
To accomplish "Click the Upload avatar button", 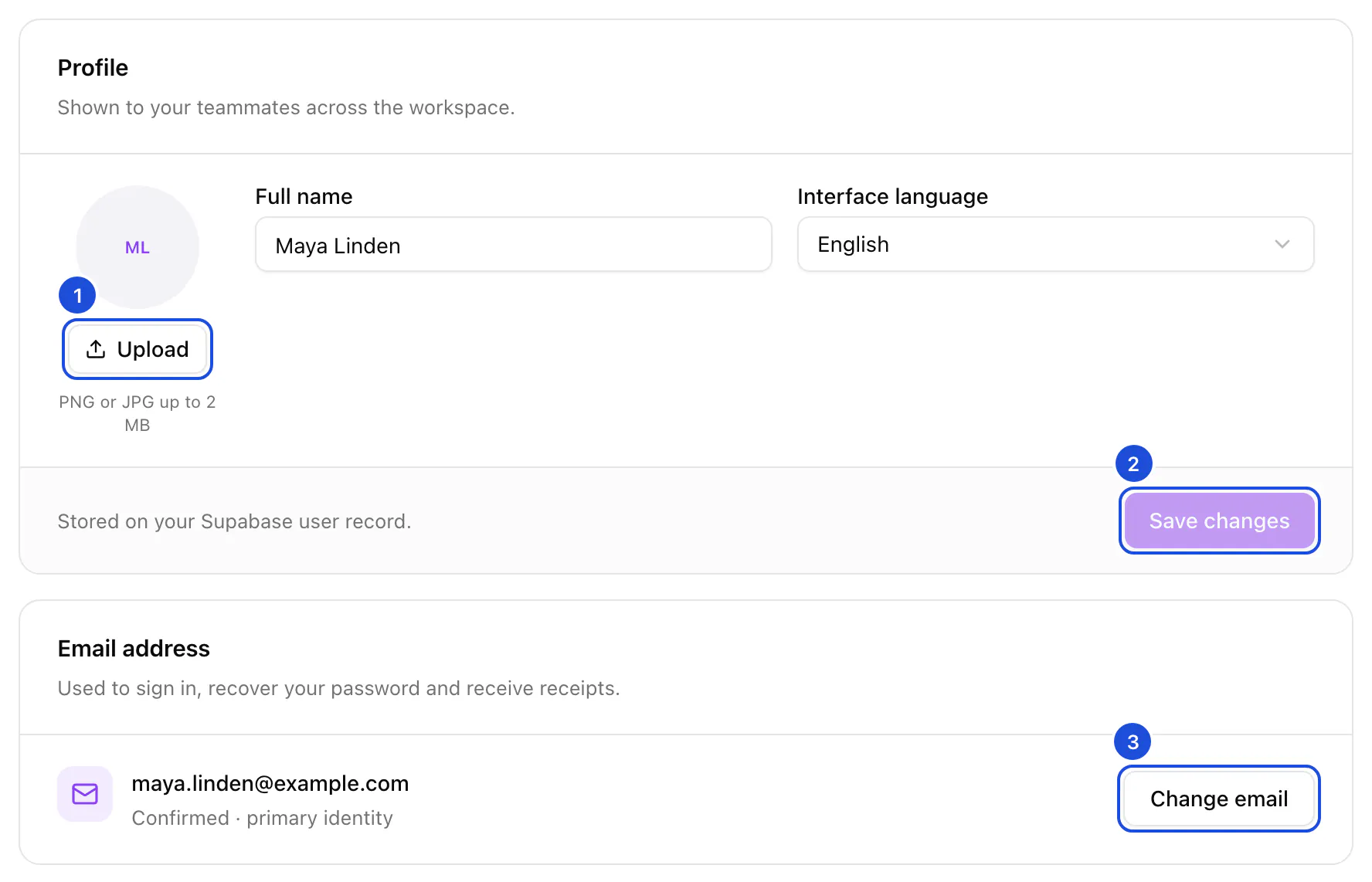I will (x=138, y=349).
